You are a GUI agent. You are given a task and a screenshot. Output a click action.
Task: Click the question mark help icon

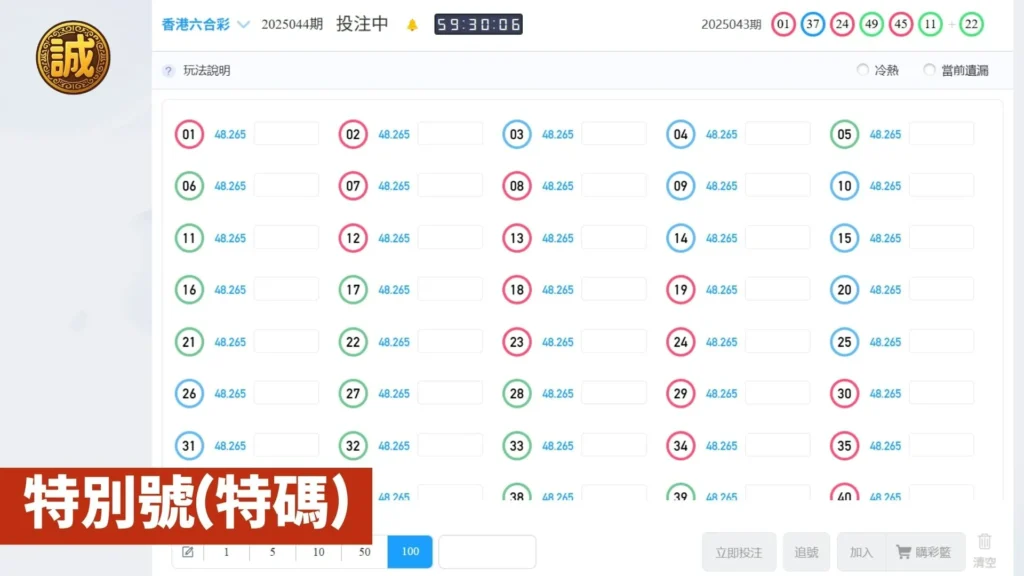pos(168,71)
